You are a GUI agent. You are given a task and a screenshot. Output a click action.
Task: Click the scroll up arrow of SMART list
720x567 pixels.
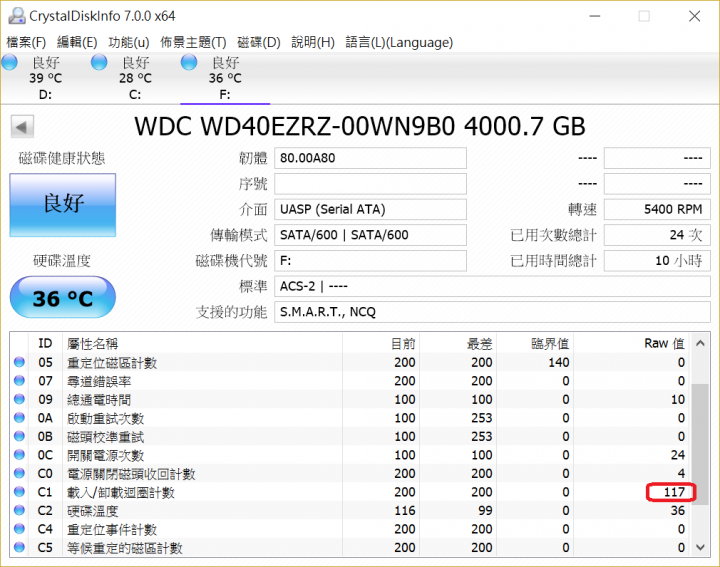[x=700, y=343]
